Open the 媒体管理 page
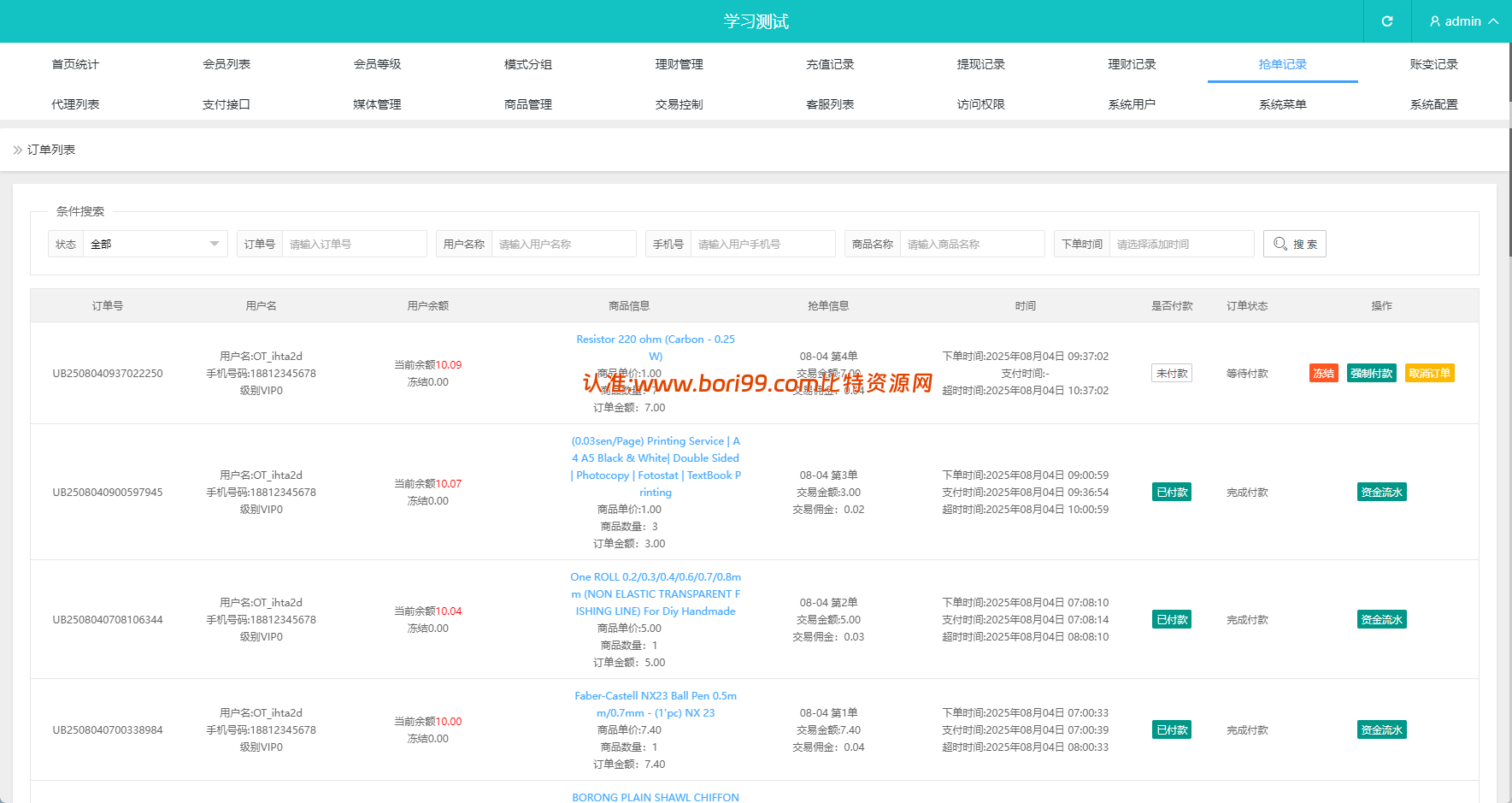This screenshot has width=1512, height=803. coord(377,104)
